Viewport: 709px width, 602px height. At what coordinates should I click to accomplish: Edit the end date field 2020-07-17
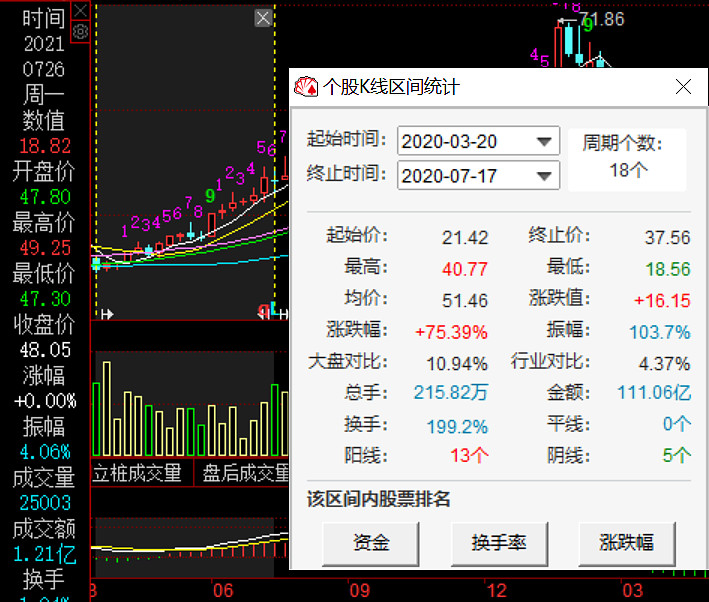click(478, 175)
